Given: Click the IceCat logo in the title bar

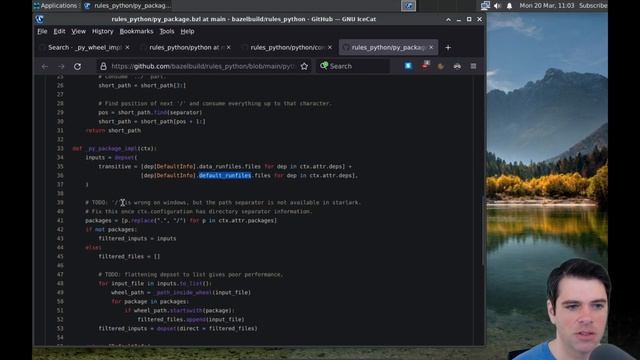Looking at the screenshot, I should tap(40, 19).
